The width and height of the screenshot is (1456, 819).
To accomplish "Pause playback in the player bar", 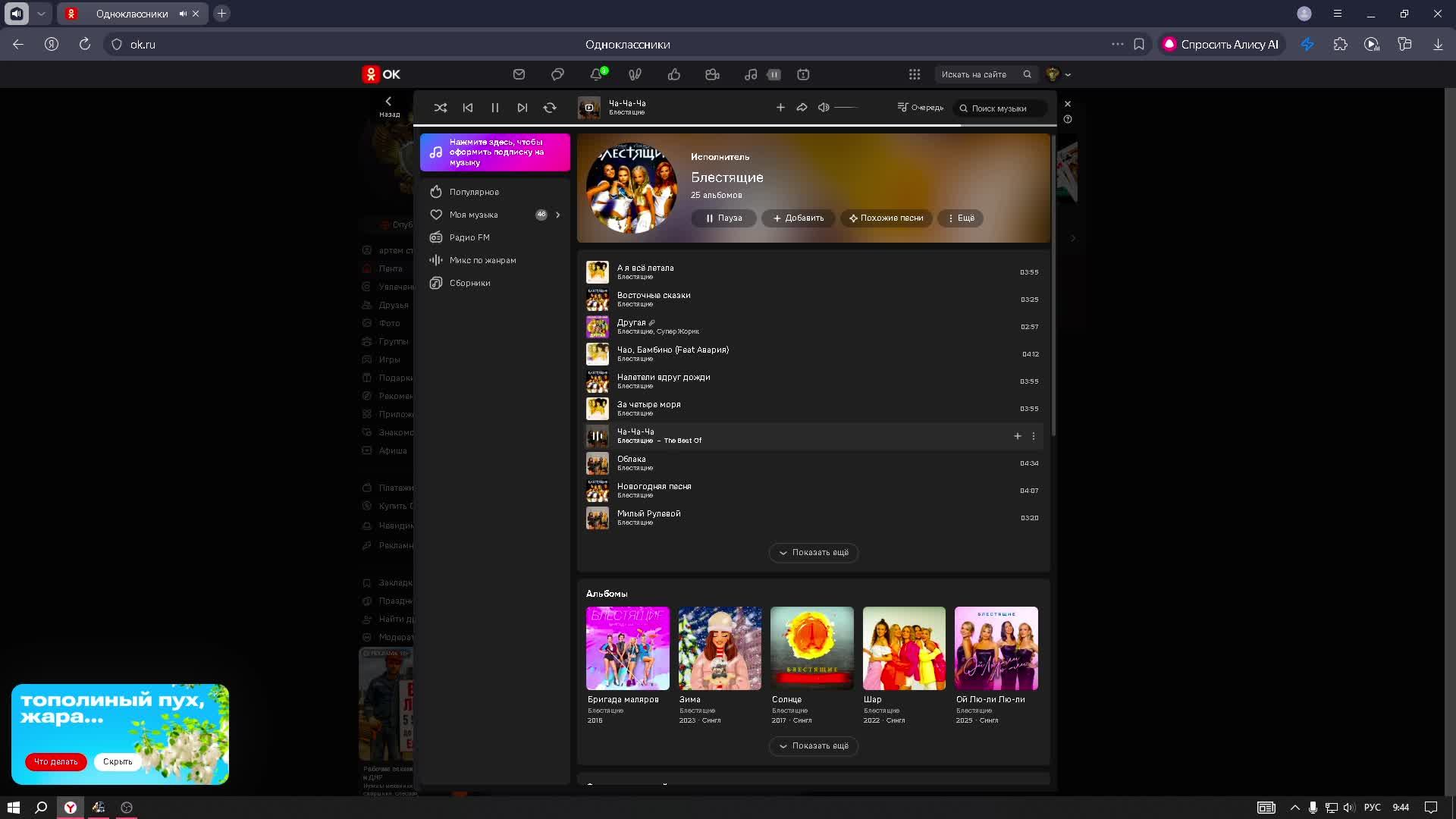I will (495, 108).
